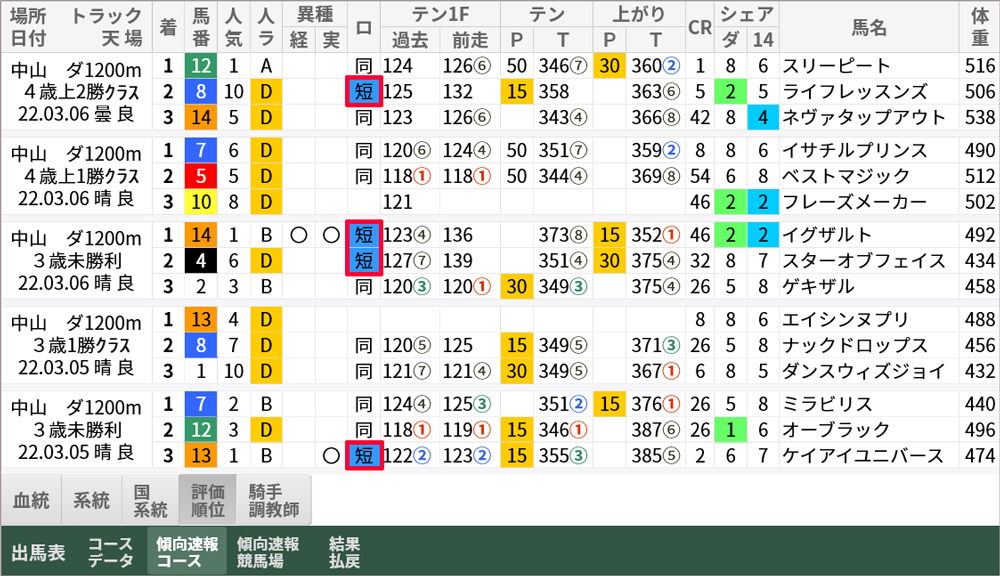The width and height of the screenshot is (1000, 576).
Task: Click the horse name スターオブフェイス
Action: (864, 261)
